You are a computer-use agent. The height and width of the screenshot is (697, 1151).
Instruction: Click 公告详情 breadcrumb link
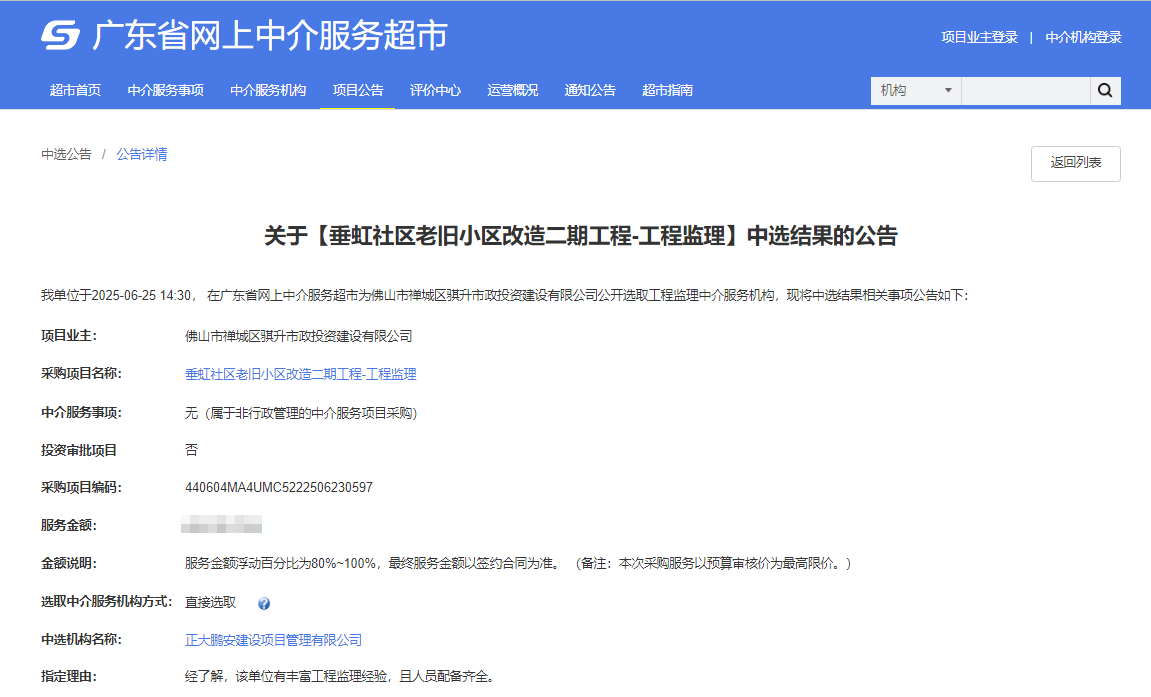point(142,154)
